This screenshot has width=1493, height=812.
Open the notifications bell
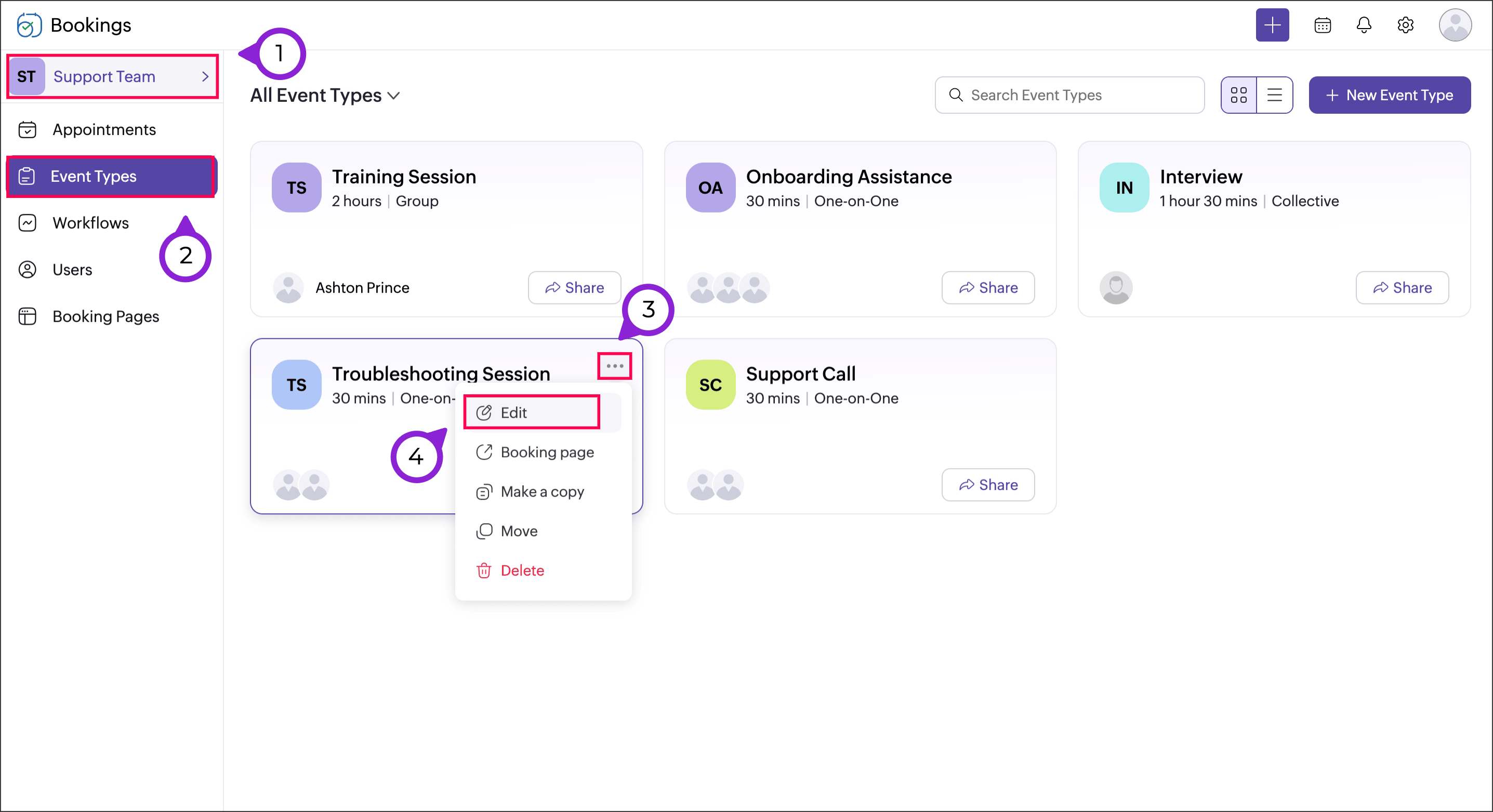point(1363,25)
